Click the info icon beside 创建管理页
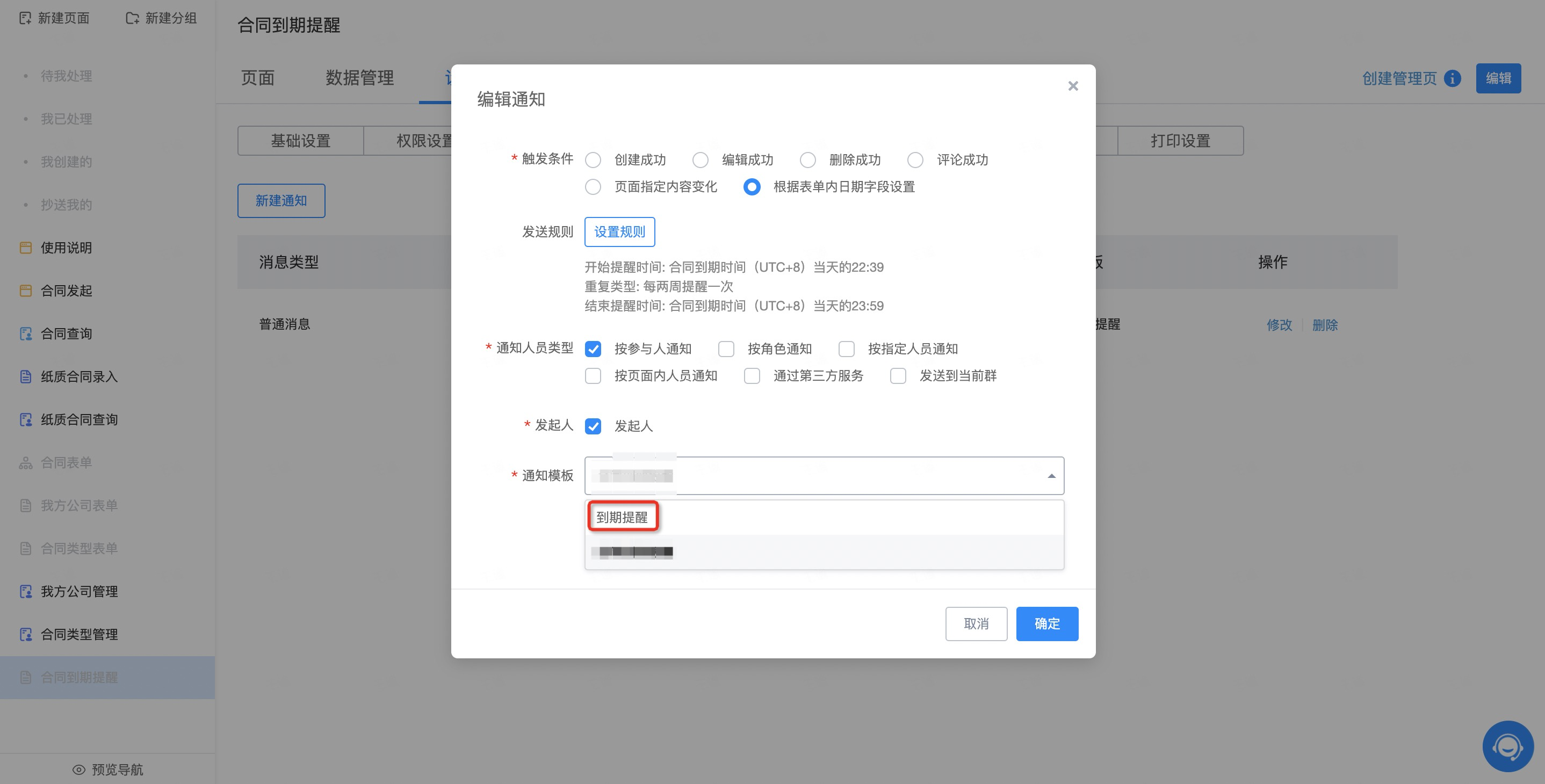1545x784 pixels. [x=1452, y=78]
